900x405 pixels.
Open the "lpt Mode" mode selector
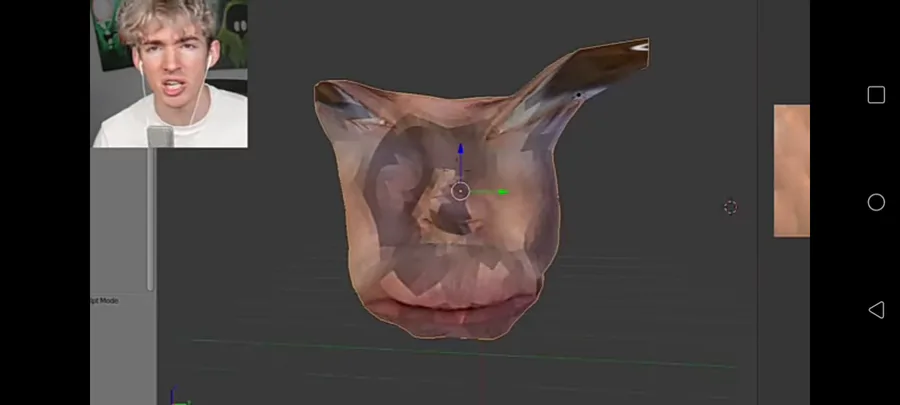click(x=104, y=301)
